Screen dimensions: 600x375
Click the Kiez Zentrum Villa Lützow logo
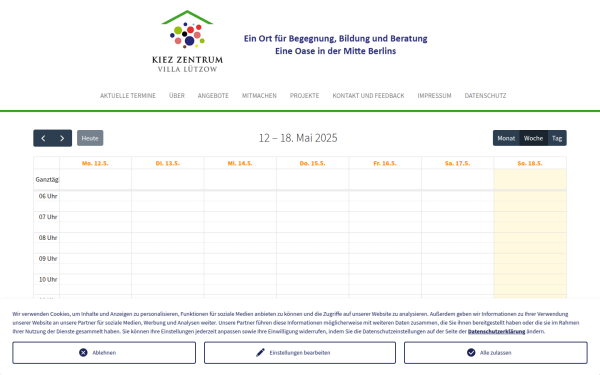point(187,41)
